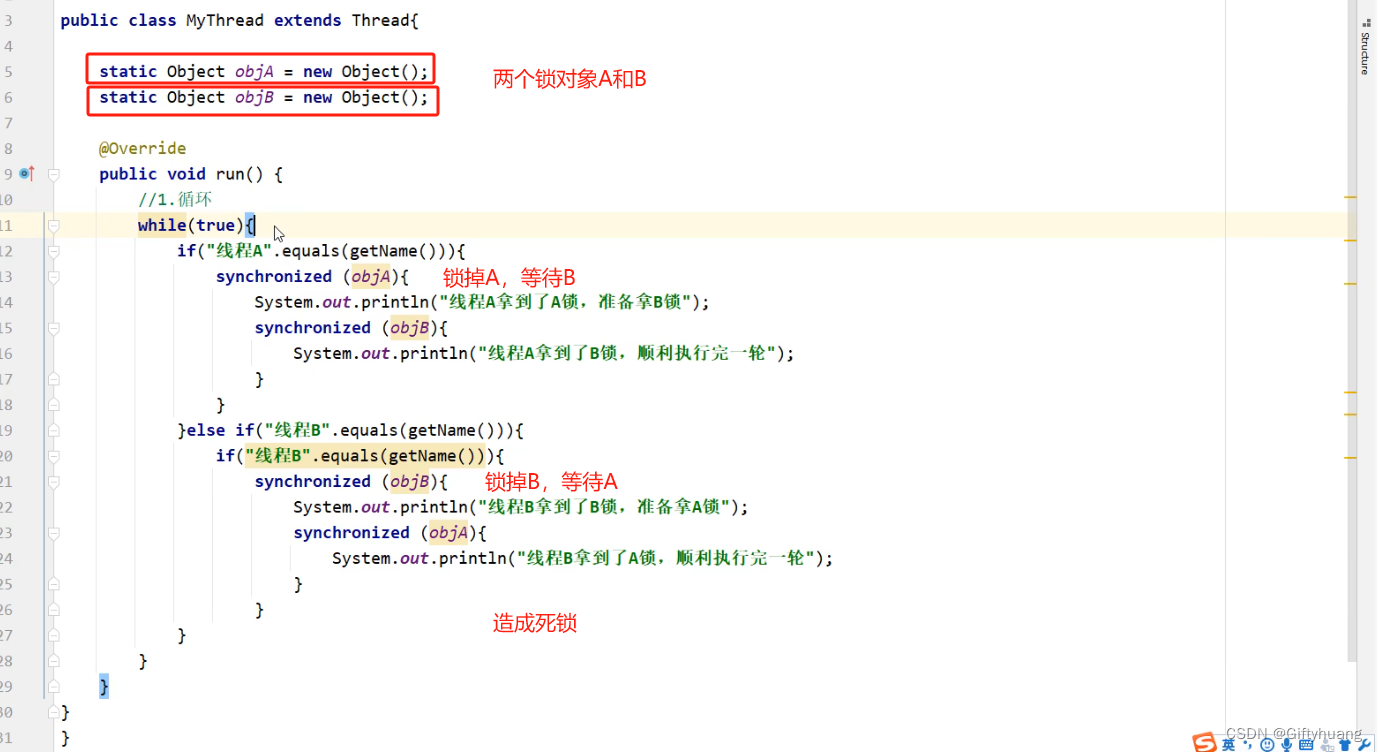The width and height of the screenshot is (1377, 752).
Task: Click the @Override annotation
Action: coord(142,148)
